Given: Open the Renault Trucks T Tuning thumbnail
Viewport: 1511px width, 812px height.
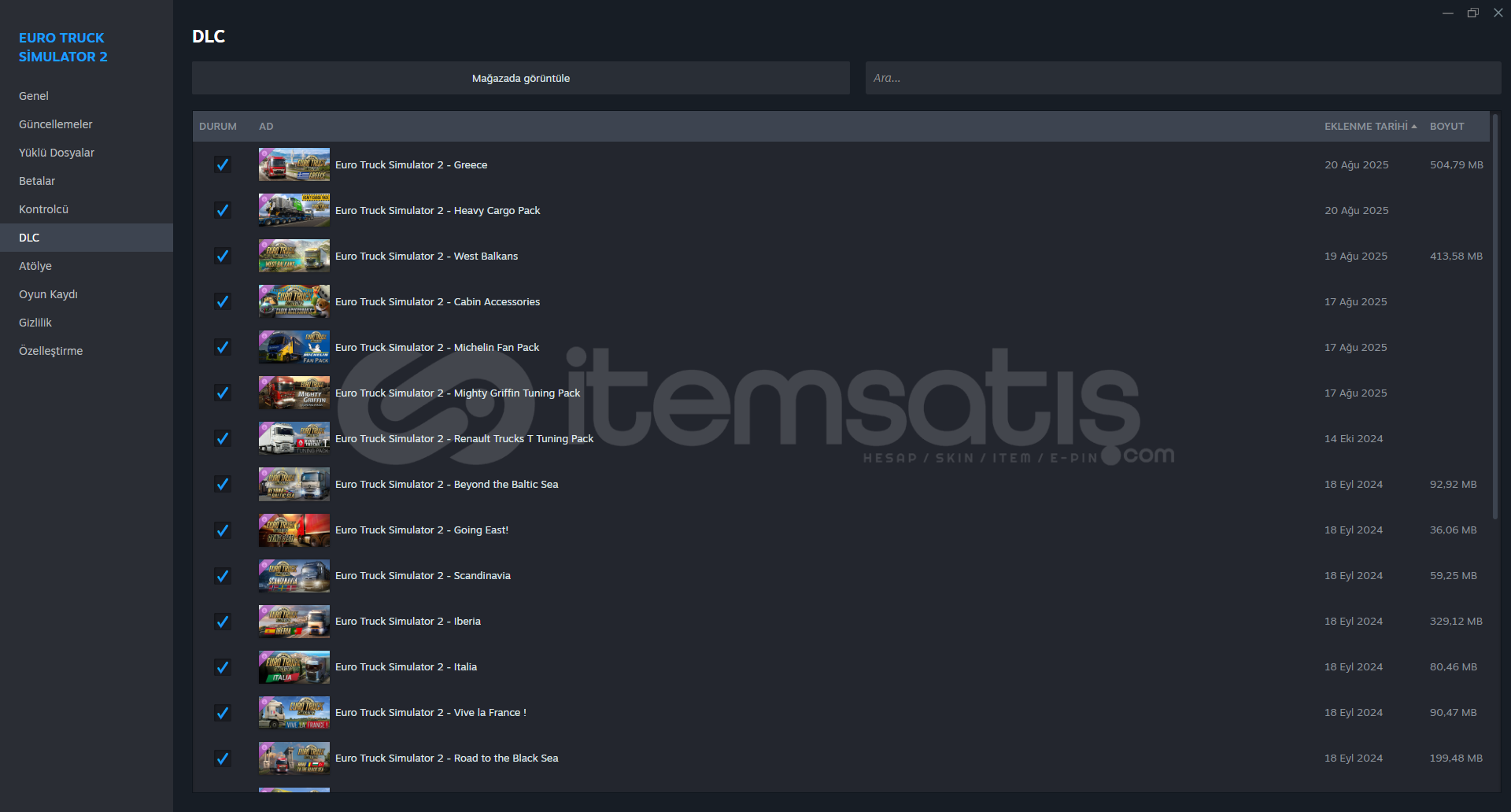Looking at the screenshot, I should 294,438.
